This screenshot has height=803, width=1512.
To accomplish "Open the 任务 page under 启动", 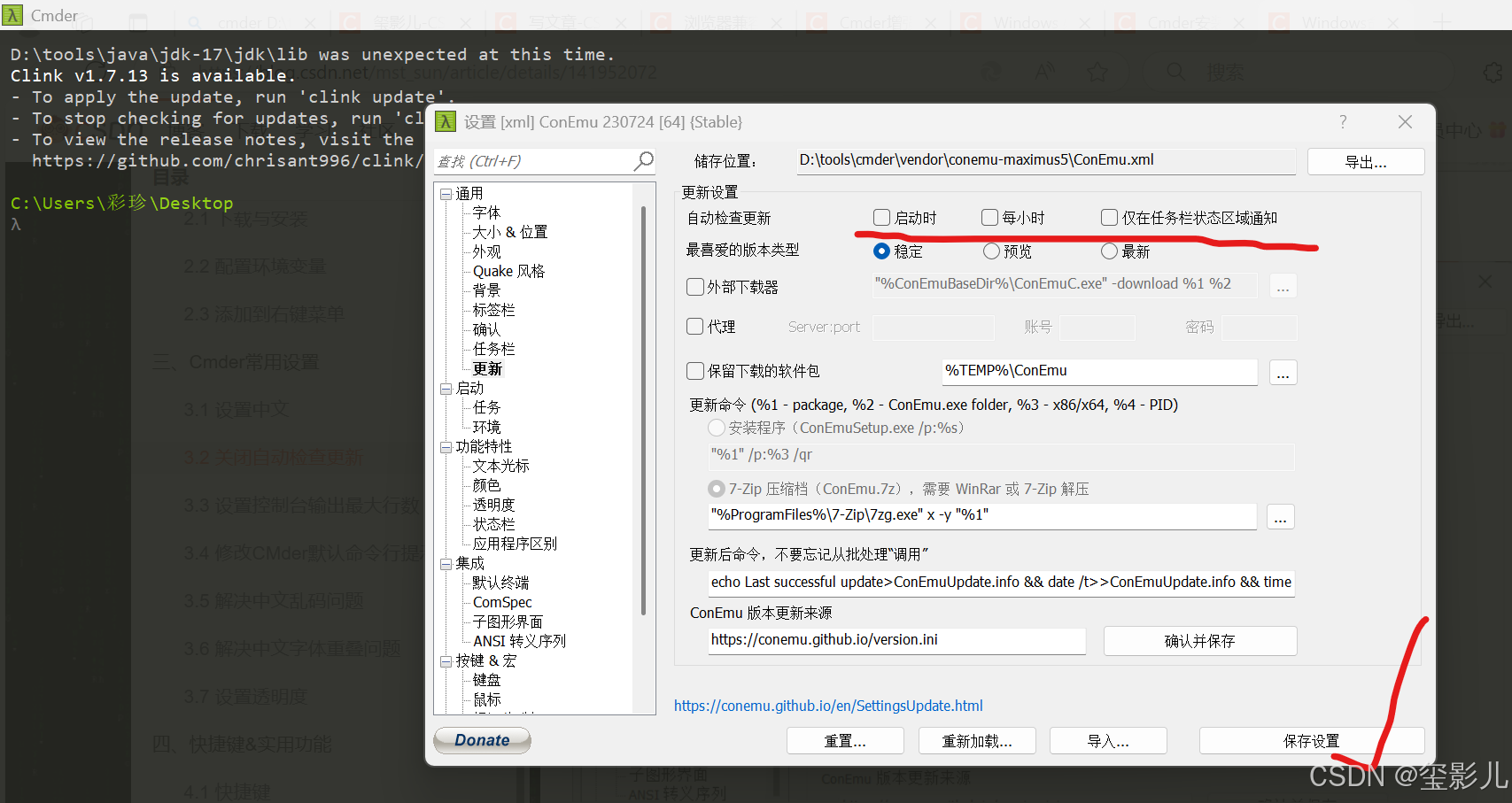I will [486, 407].
